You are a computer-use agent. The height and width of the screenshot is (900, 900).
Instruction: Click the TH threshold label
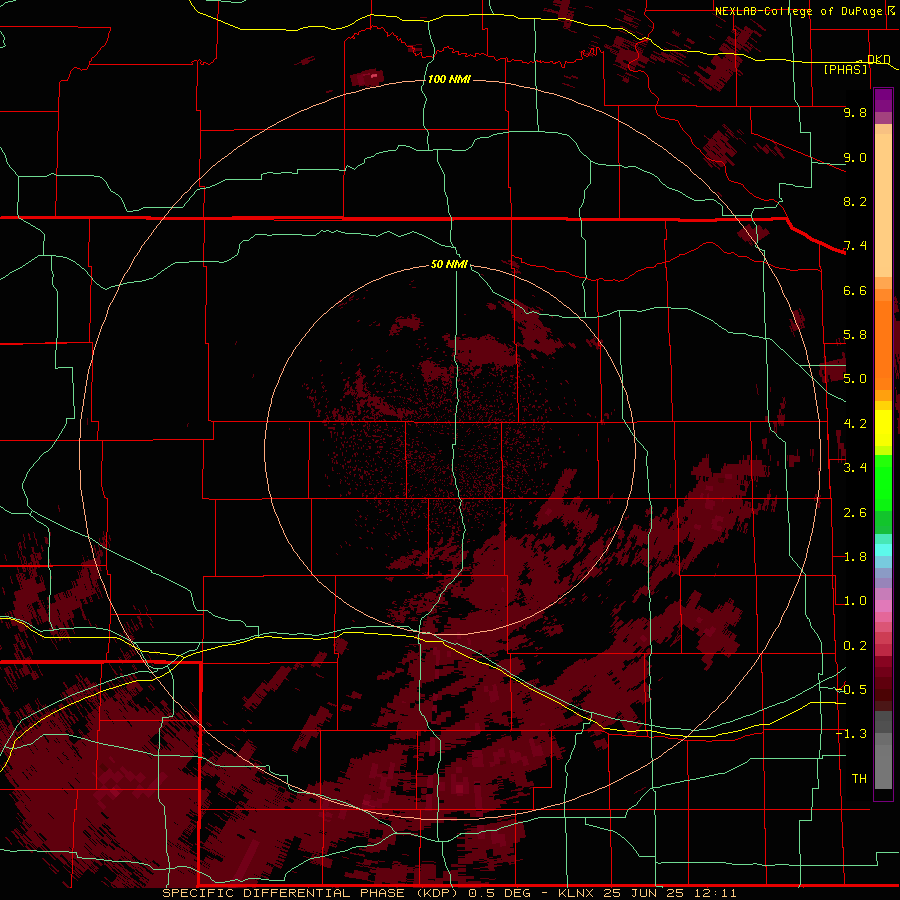859,779
